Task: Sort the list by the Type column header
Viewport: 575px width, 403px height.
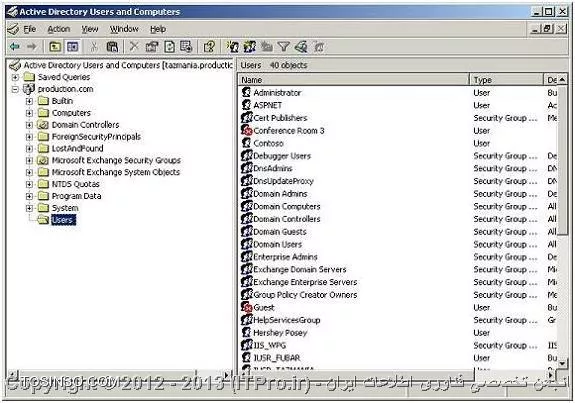Action: point(506,80)
